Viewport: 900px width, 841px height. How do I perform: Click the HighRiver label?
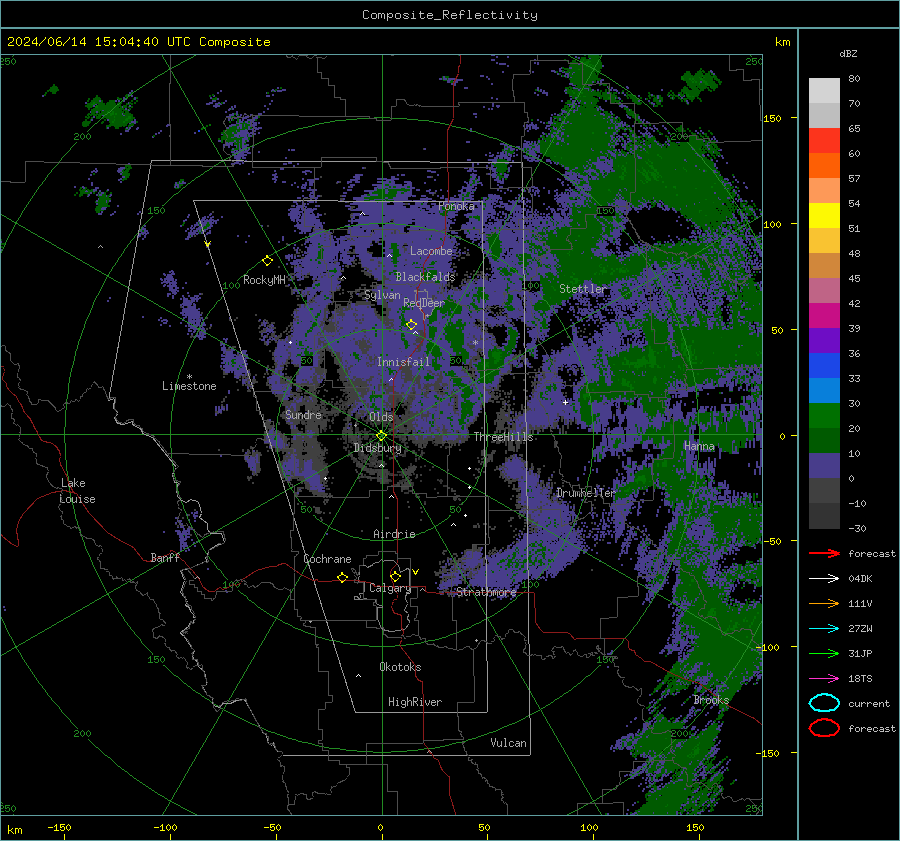[x=415, y=702]
